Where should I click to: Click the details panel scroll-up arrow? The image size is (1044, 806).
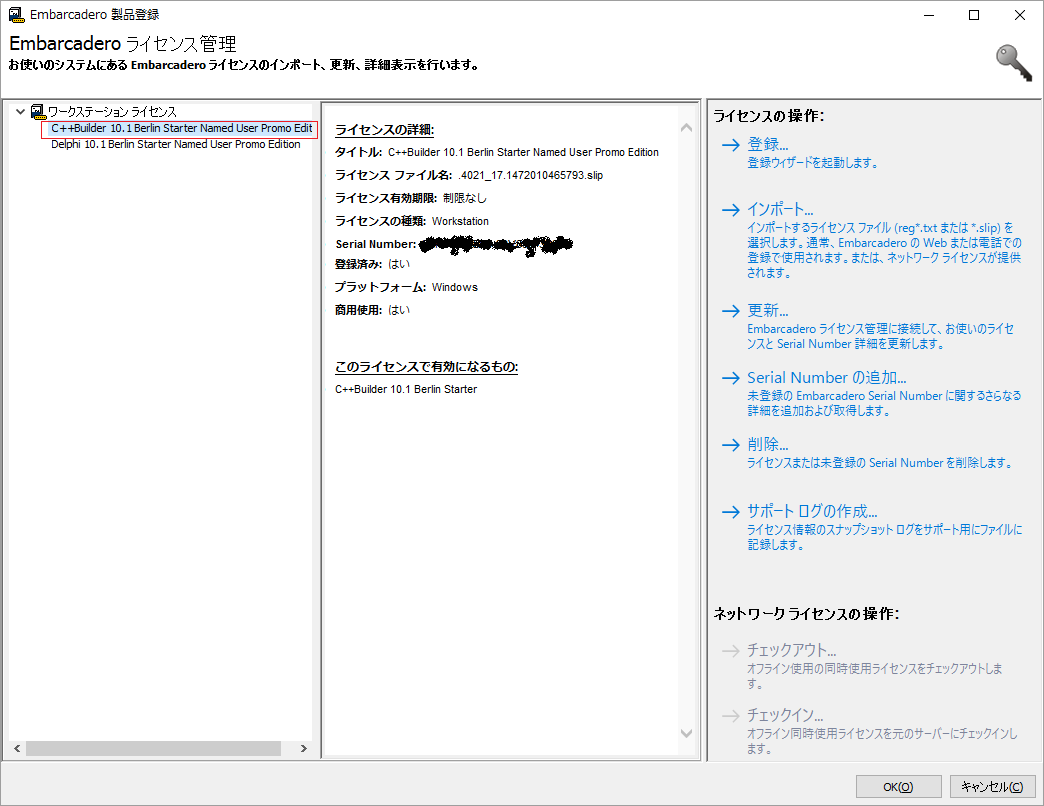click(686, 128)
